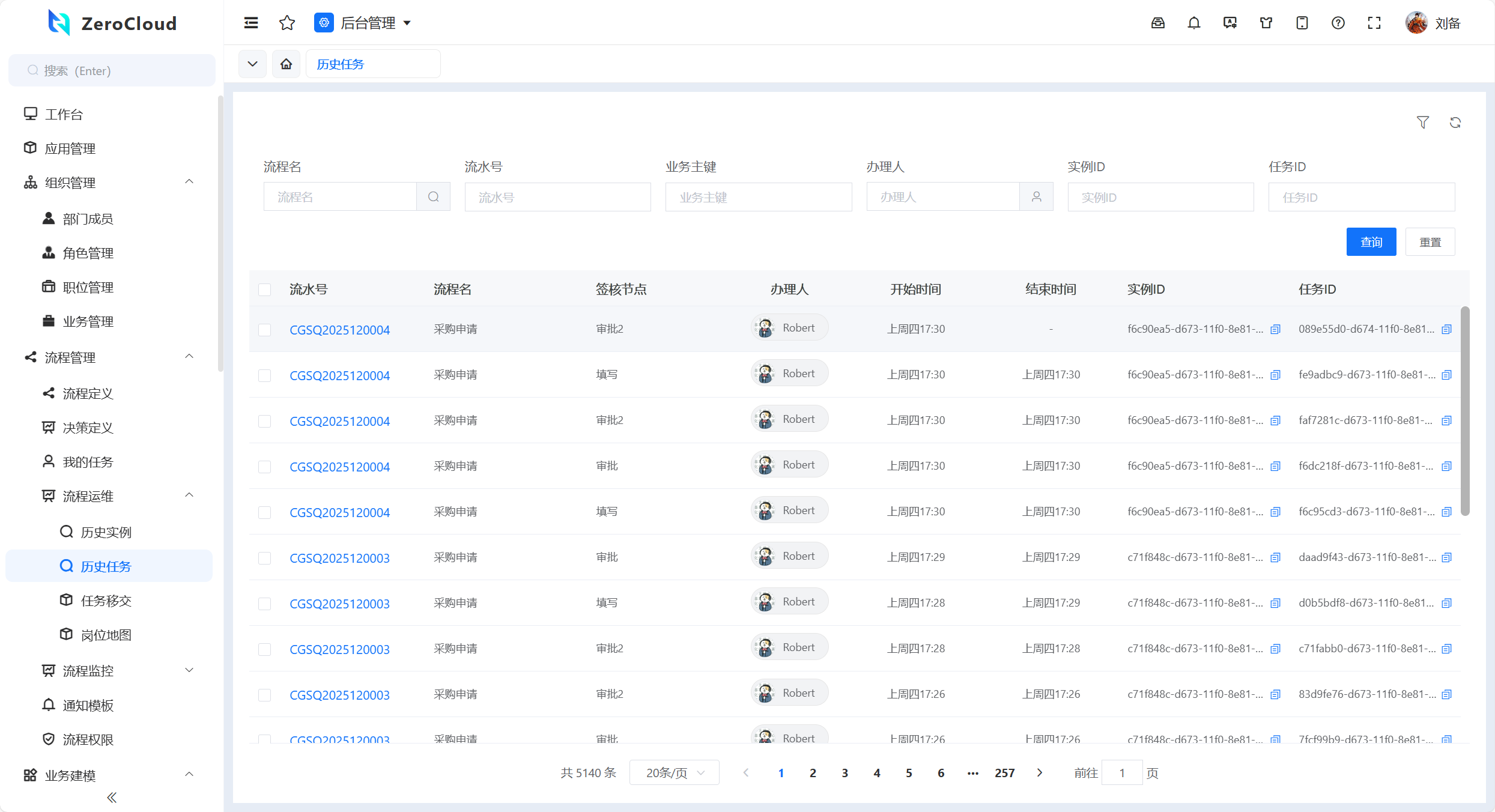Click user picker icon in 办理人 field
Viewport: 1495px width, 812px height.
click(x=1036, y=197)
